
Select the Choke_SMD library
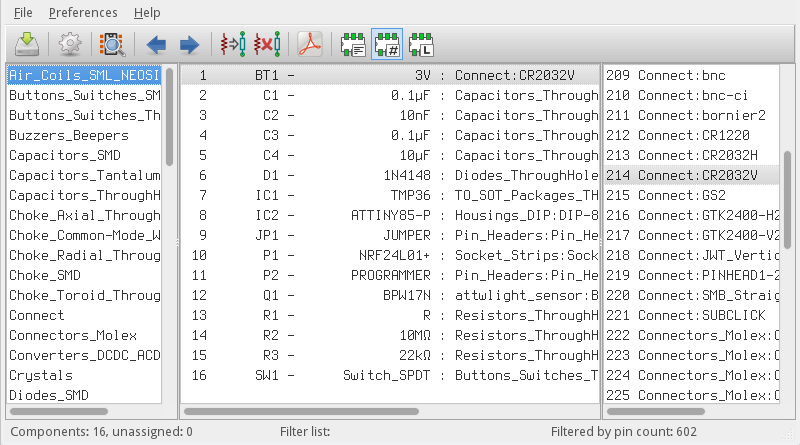point(84,276)
